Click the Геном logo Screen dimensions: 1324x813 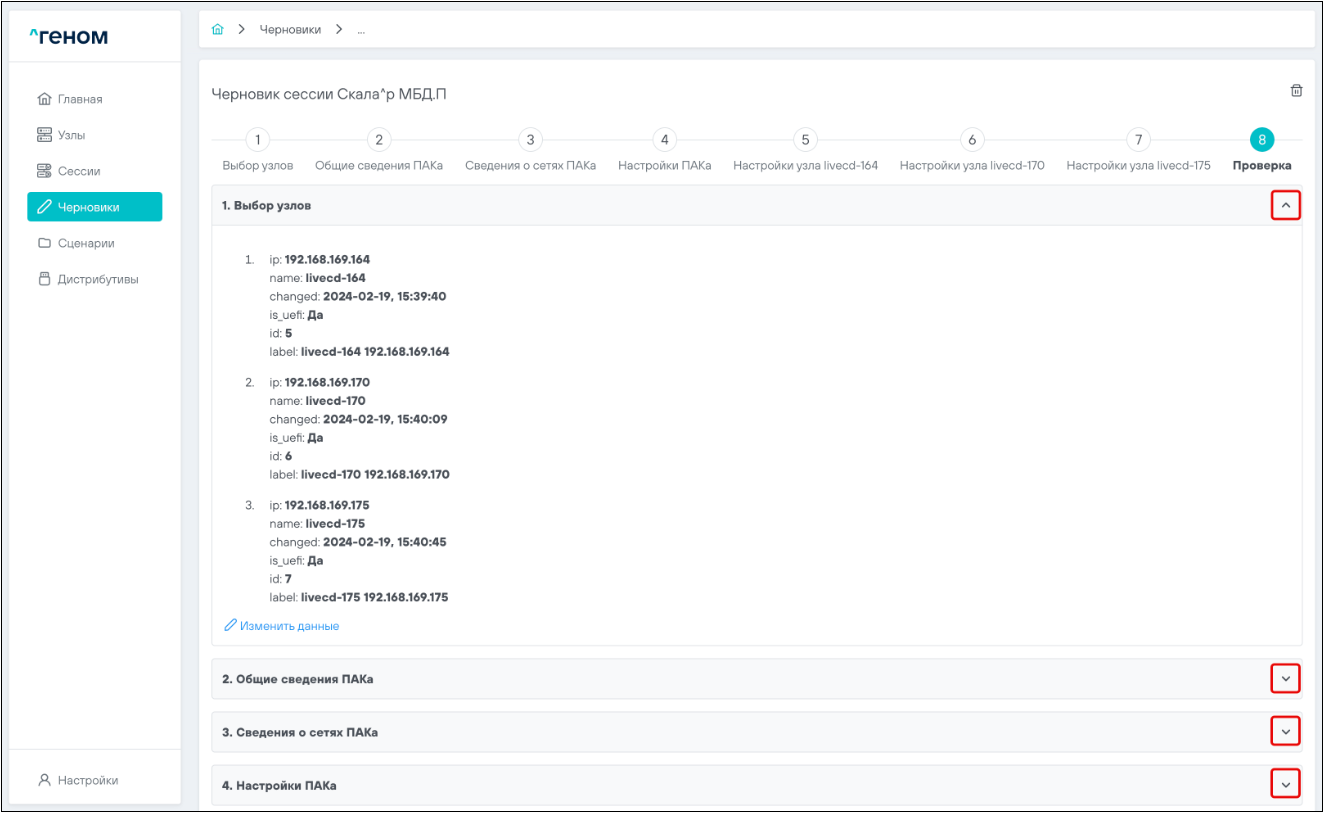coord(69,38)
